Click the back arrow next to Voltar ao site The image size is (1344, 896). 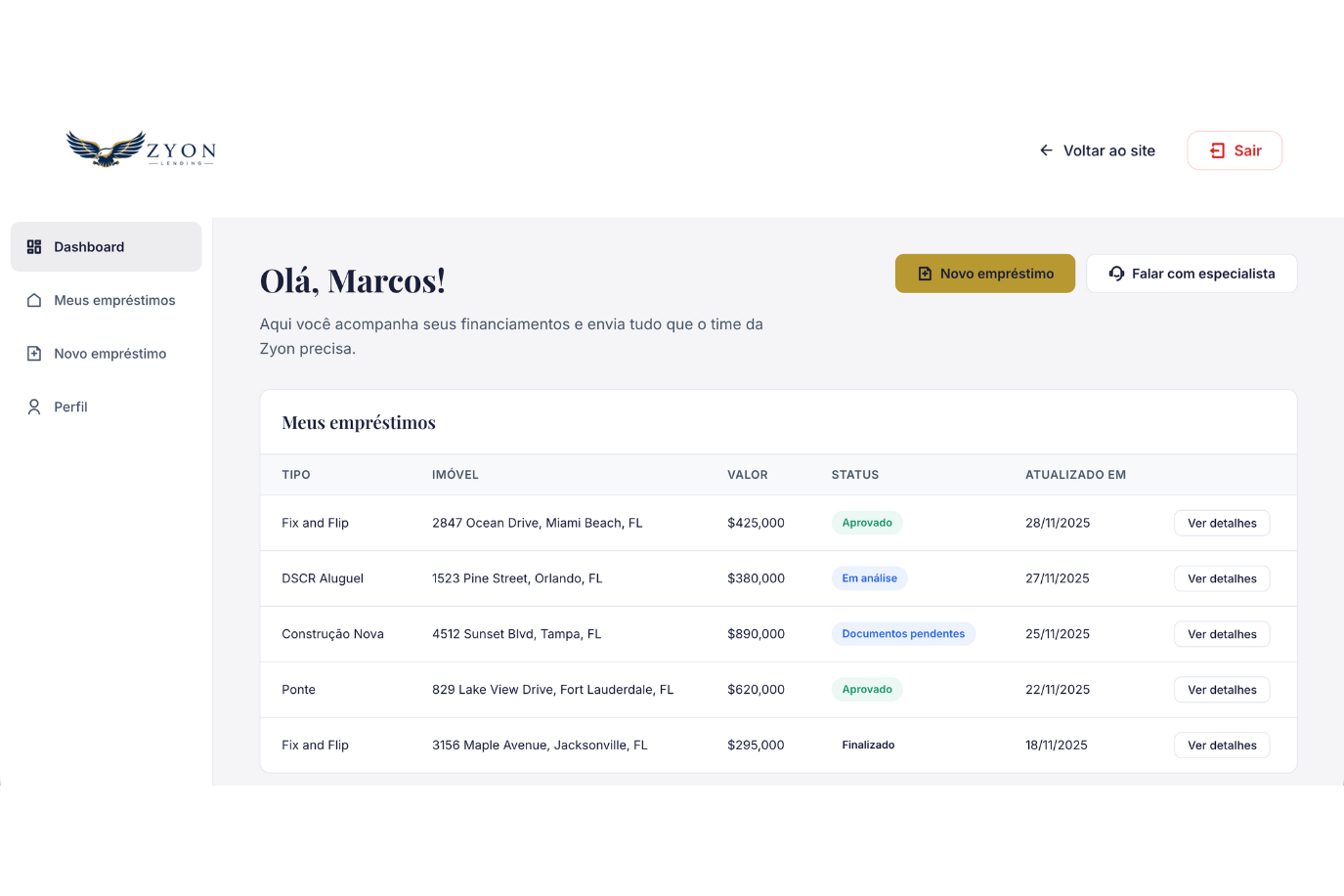coord(1045,149)
